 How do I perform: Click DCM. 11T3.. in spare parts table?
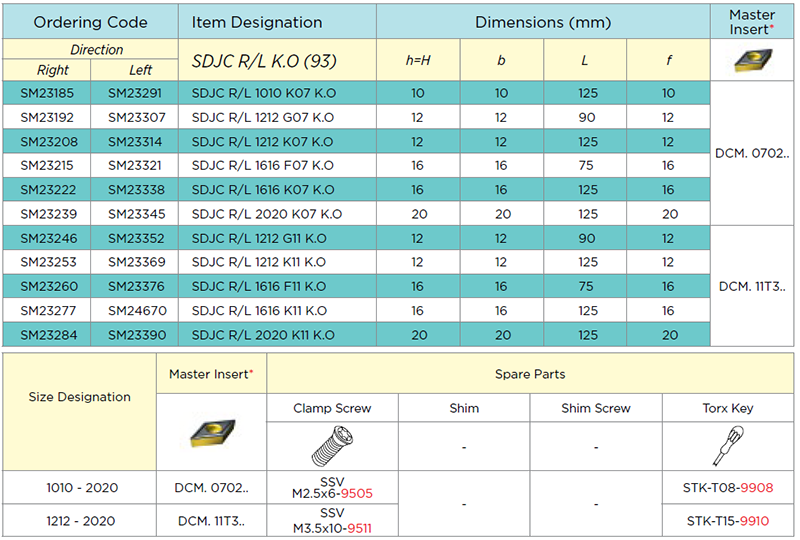pos(212,521)
